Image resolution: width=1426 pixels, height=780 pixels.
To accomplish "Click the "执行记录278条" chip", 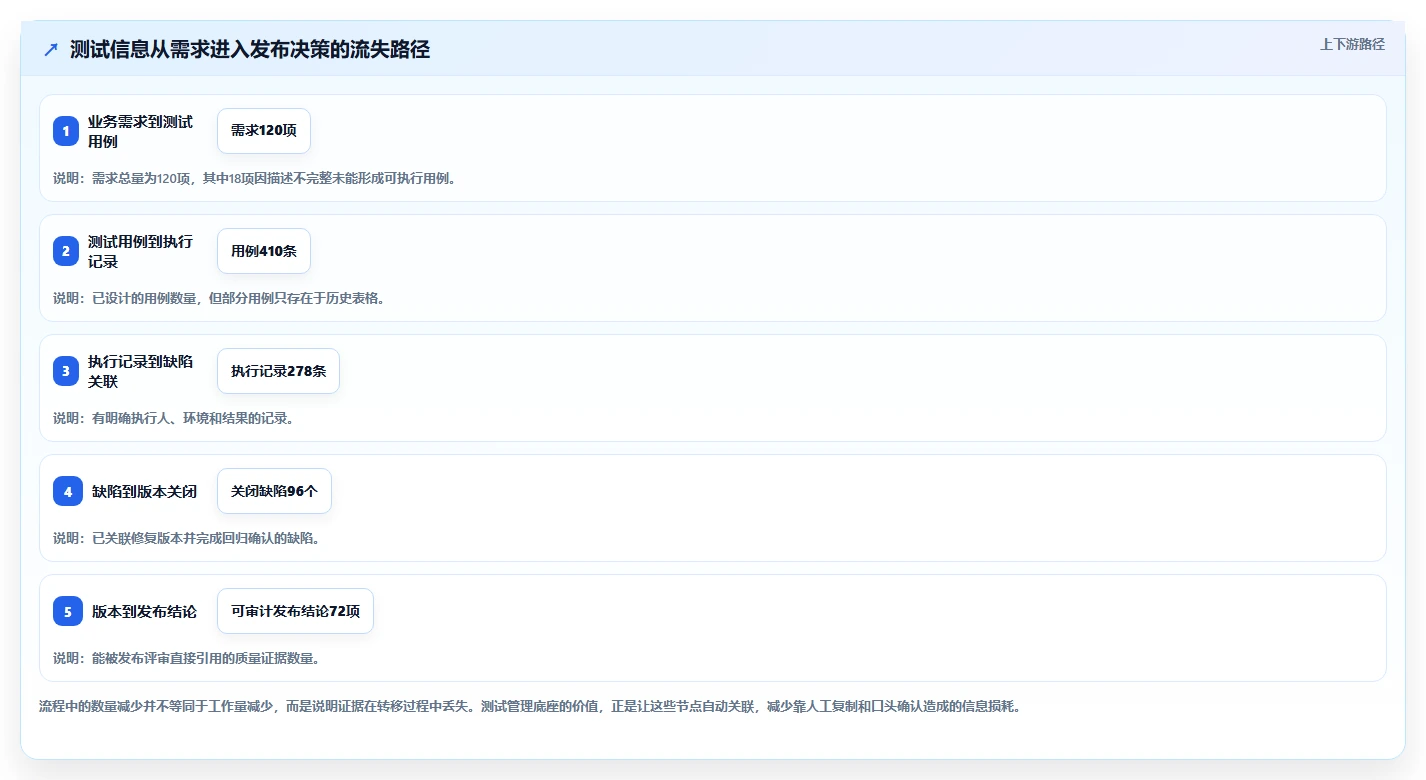I will tap(278, 371).
